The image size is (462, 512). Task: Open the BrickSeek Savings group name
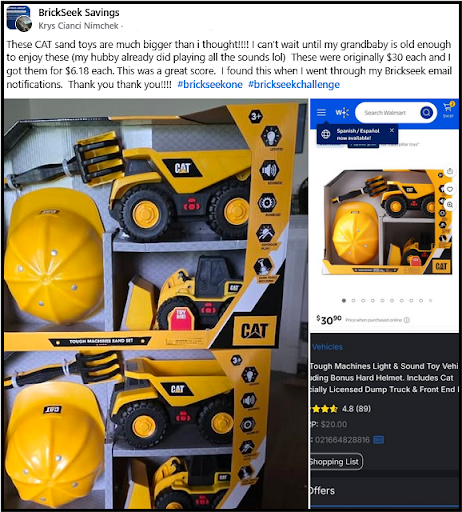coord(79,13)
